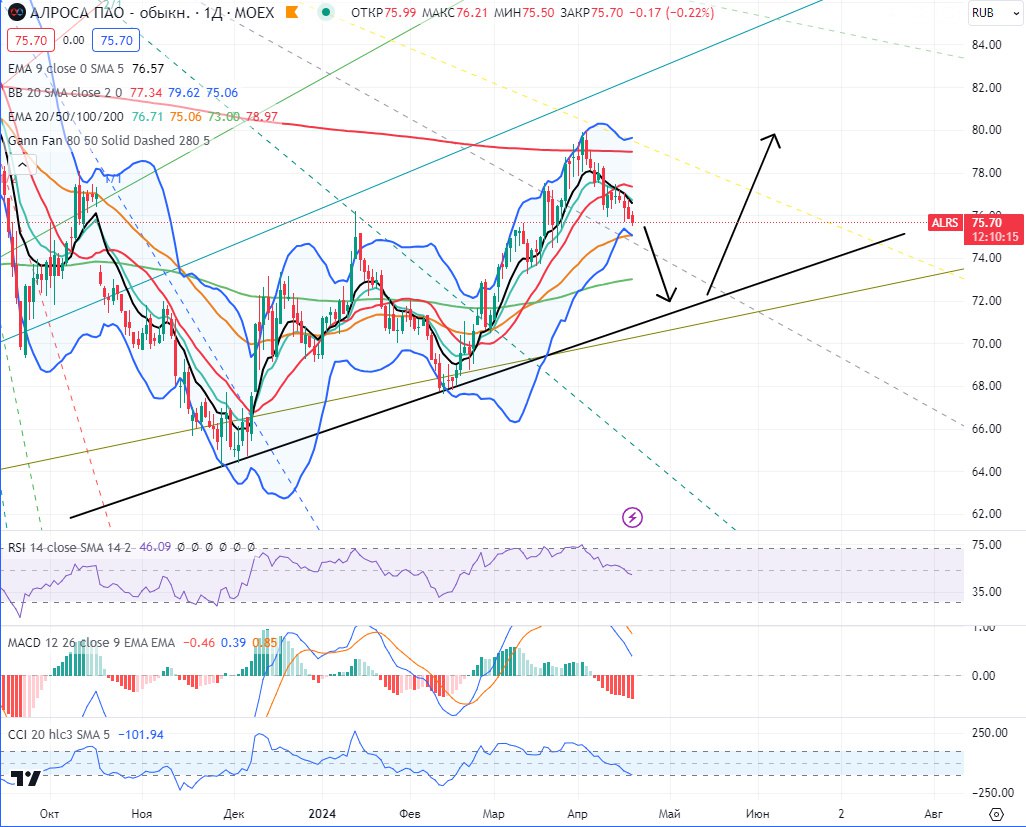
Task: Select the BB 20 SMA indicator legend
Action: click(65, 93)
